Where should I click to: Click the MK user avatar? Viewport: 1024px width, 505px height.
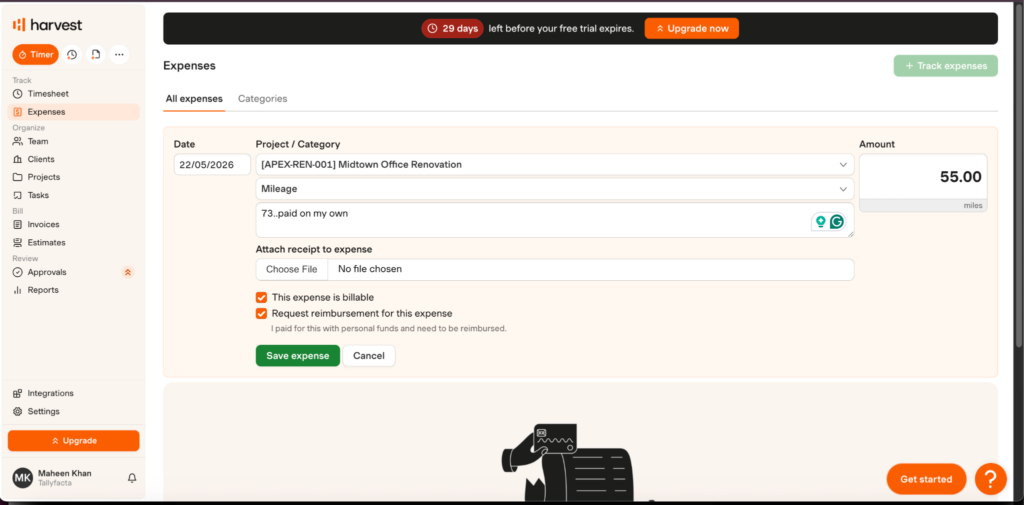[23, 478]
